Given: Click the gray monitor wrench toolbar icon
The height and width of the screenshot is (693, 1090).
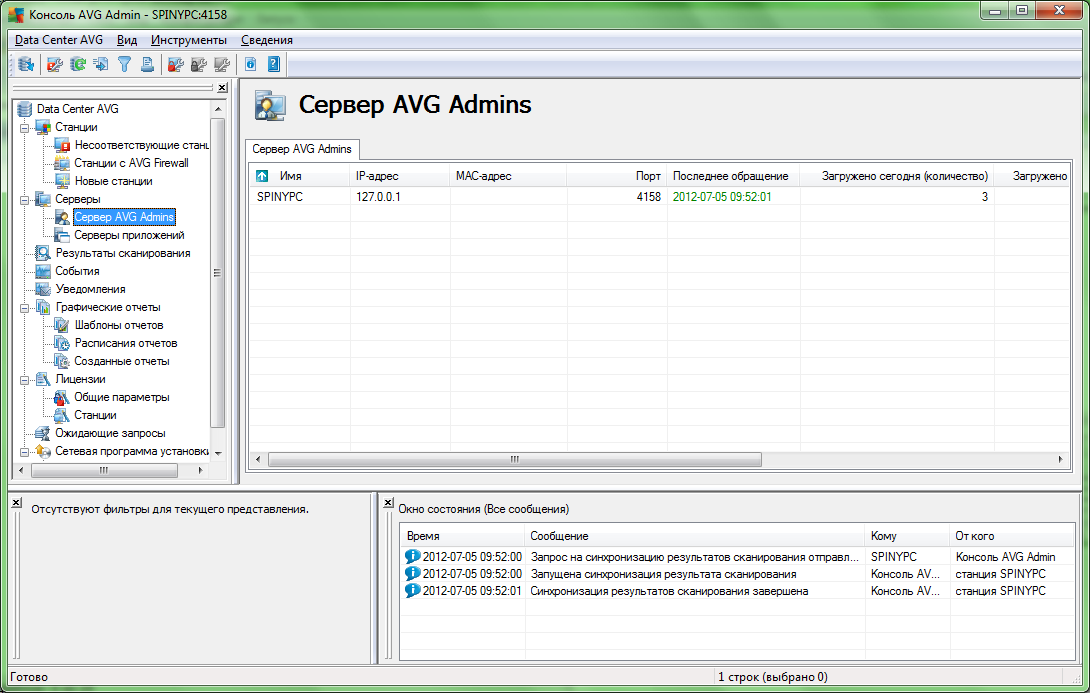Looking at the screenshot, I should (x=222, y=65).
